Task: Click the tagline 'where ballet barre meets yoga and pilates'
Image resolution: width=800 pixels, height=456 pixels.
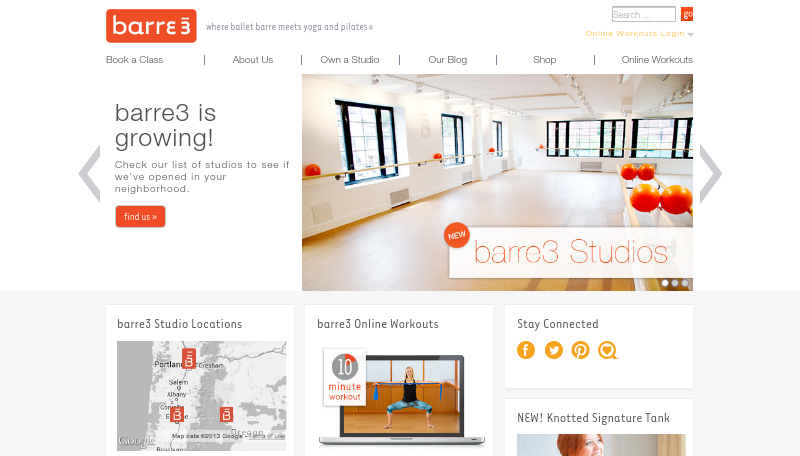Action: [289, 27]
